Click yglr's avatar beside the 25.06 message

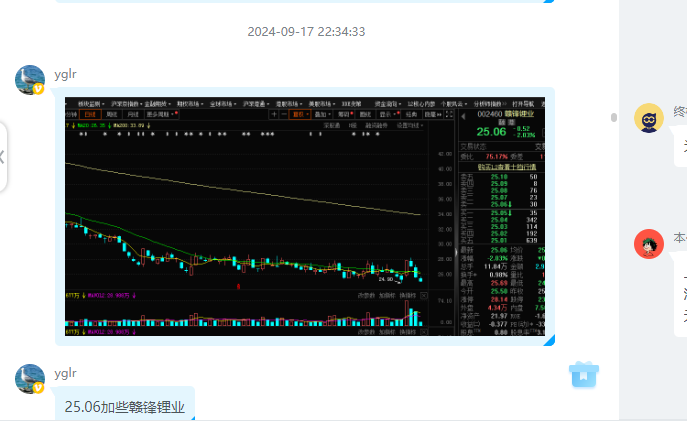tap(30, 379)
